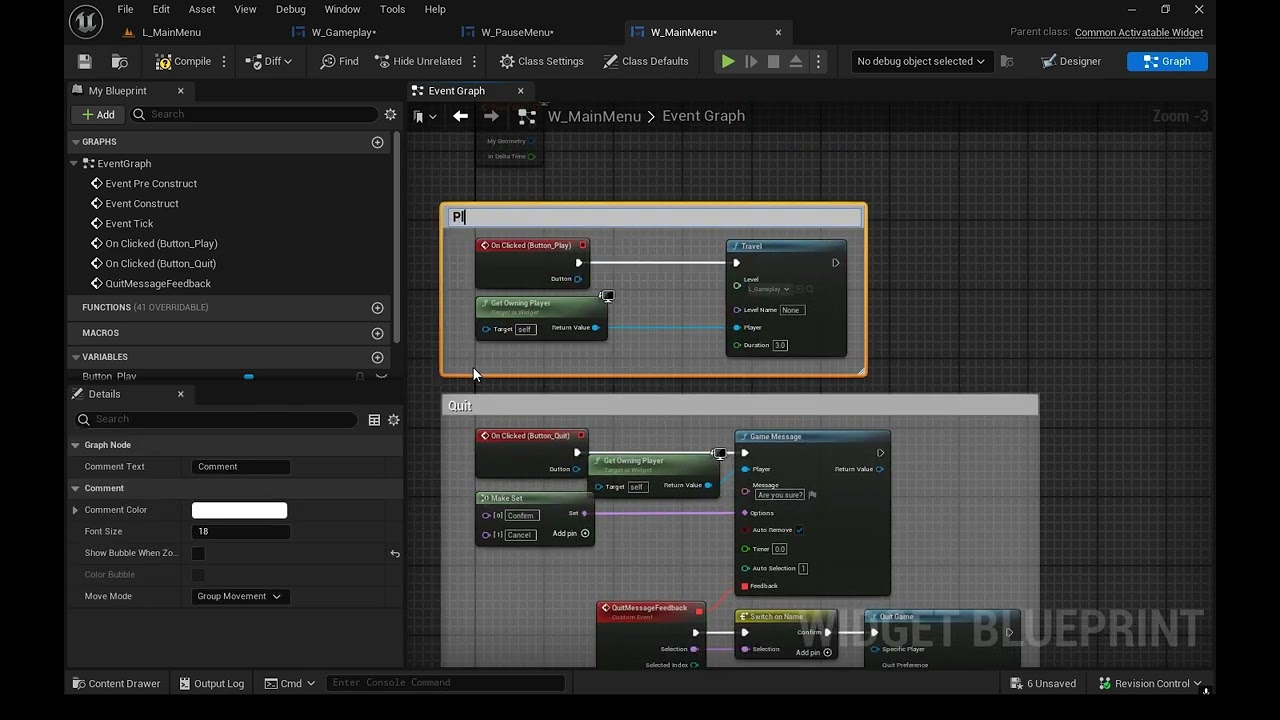
Task: Expand Comment Color property
Action: coord(75,510)
